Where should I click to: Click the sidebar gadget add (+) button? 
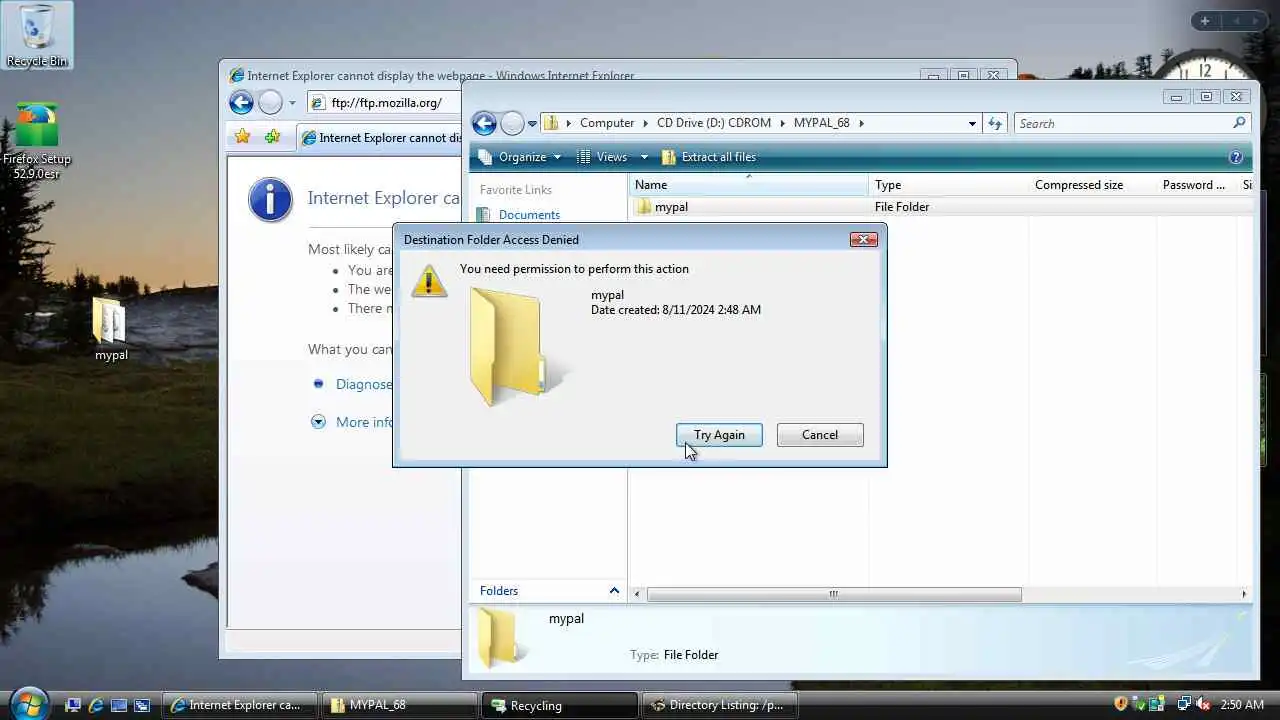point(1205,21)
